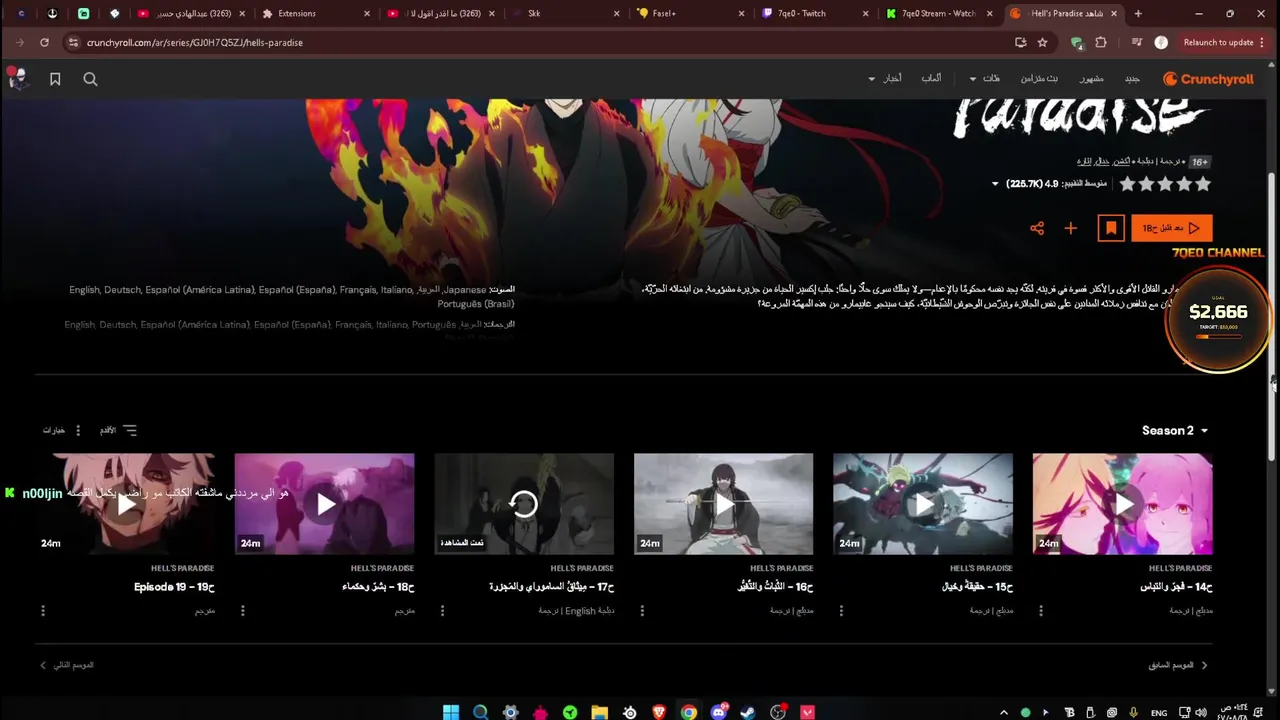The height and width of the screenshot is (720, 1280).
Task: Switch to the 7qe0 Stream Kick tab
Action: point(938,14)
